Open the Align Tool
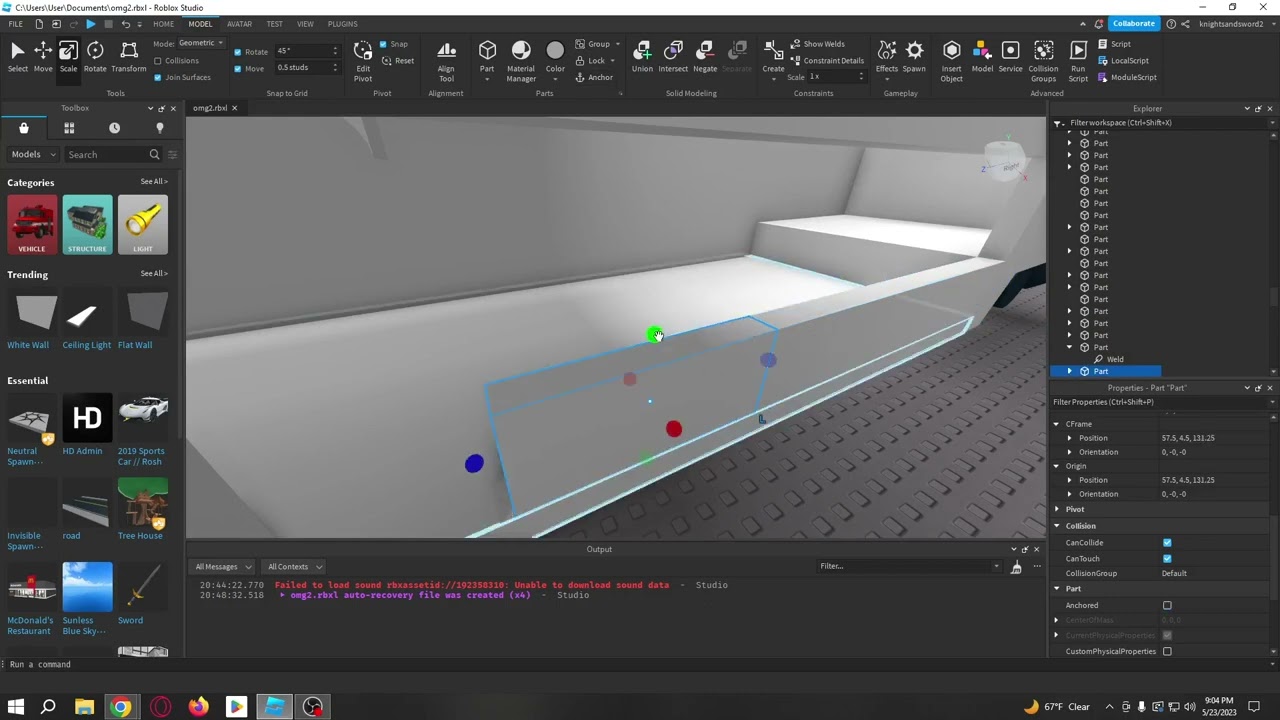Screen dimensions: 1280x720 tap(446, 61)
